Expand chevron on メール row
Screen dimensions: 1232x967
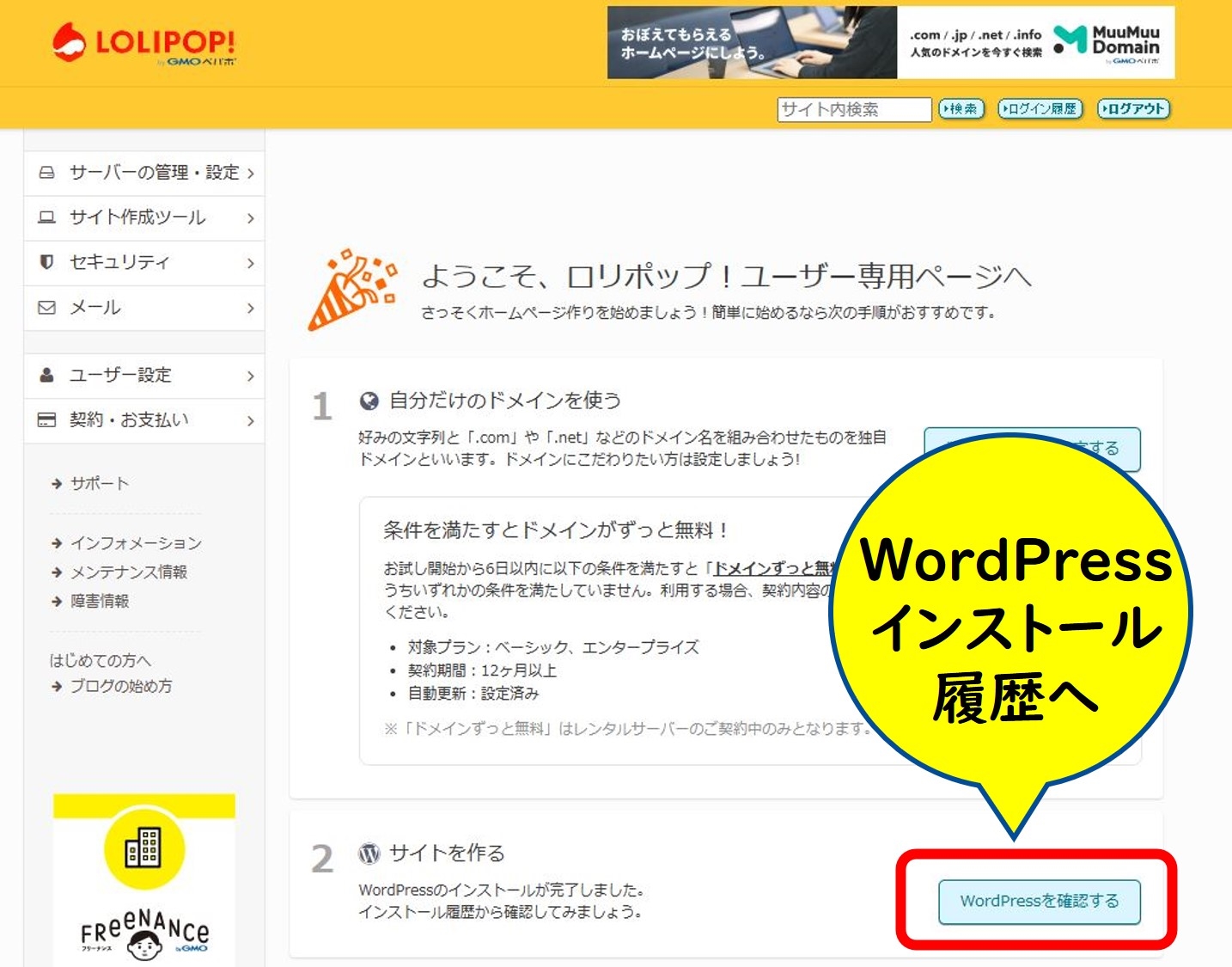coord(250,308)
